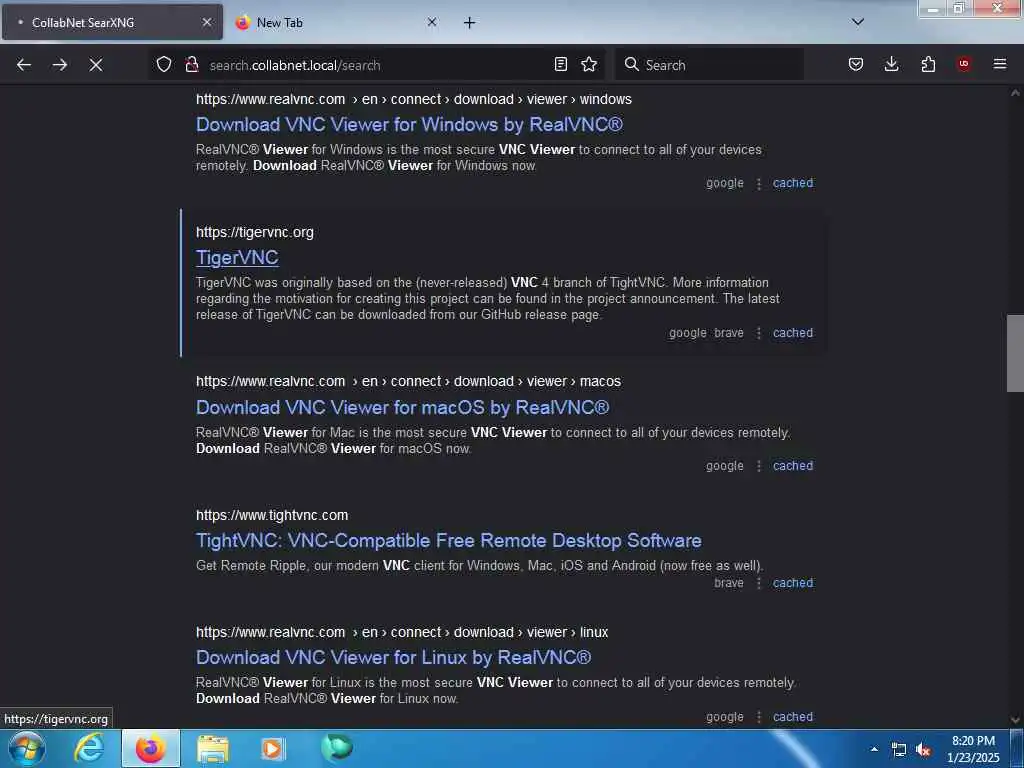Screen dimensions: 1024x768
Task: Click the realvnc.com macos breadcrumb URL
Action: [408, 381]
